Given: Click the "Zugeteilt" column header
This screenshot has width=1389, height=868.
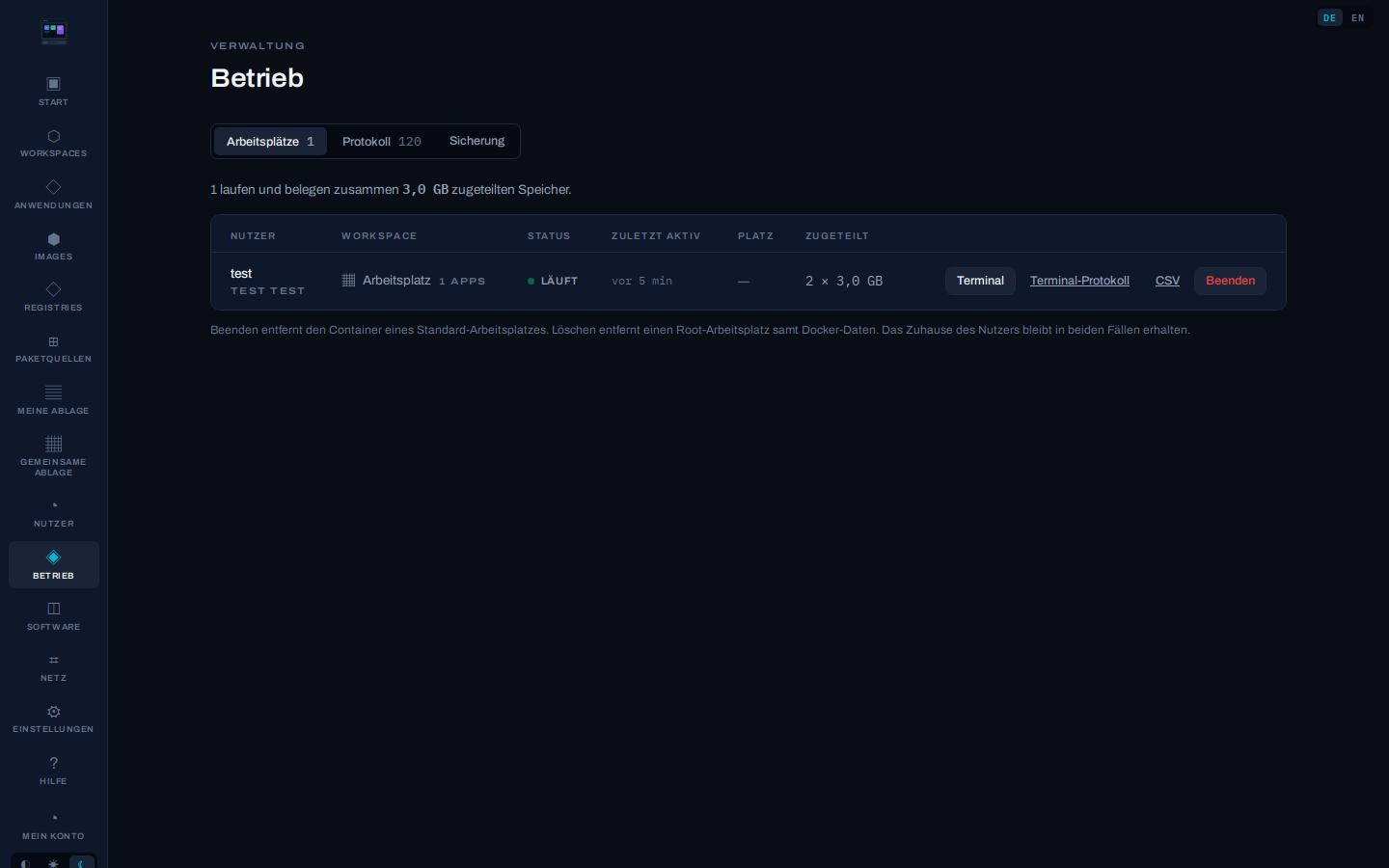Looking at the screenshot, I should 837,235.
